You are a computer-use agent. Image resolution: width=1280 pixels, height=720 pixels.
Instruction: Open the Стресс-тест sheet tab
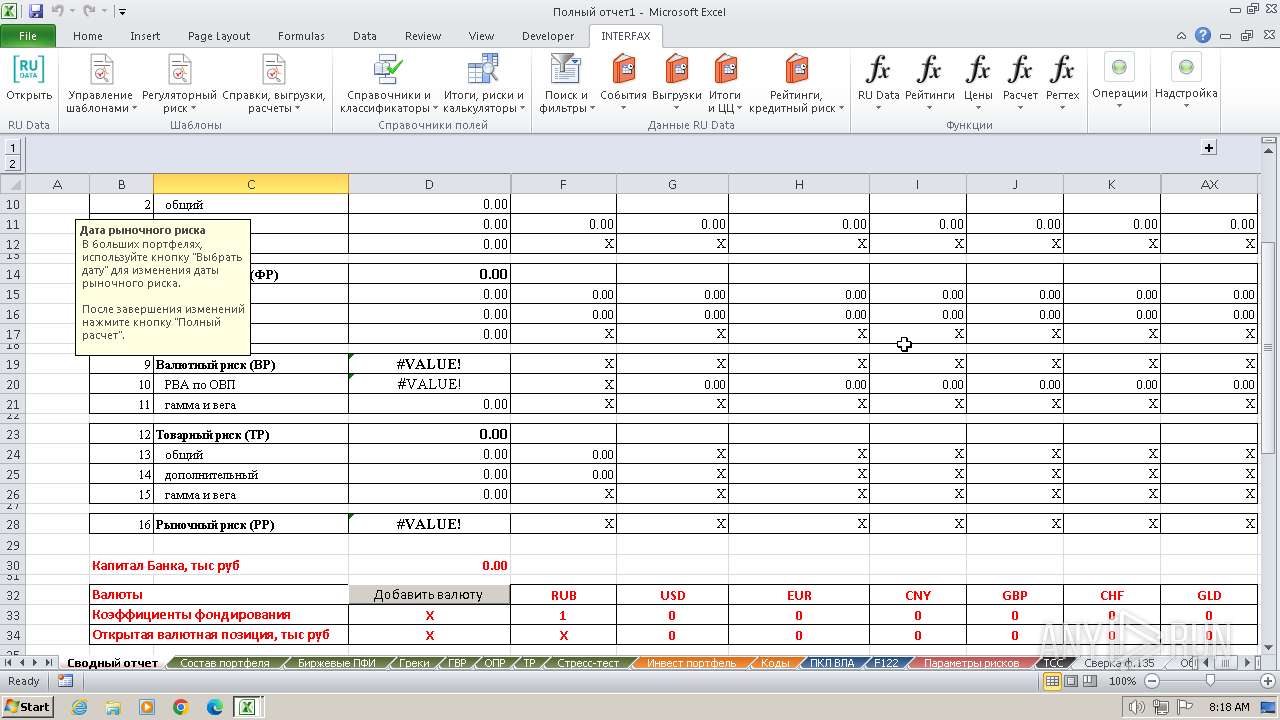(587, 663)
